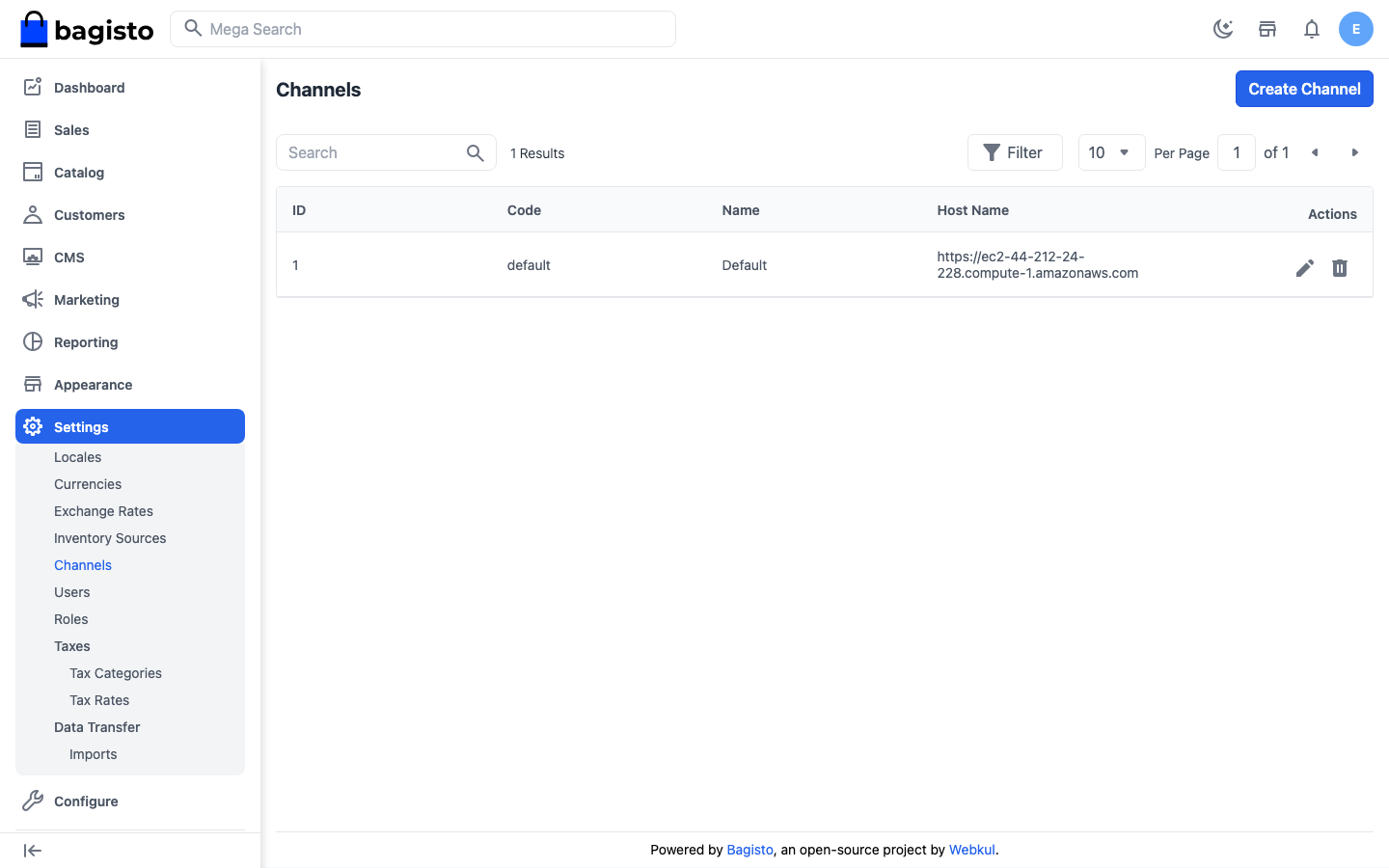Go to the next page arrow
The width and height of the screenshot is (1389, 868).
(x=1355, y=152)
